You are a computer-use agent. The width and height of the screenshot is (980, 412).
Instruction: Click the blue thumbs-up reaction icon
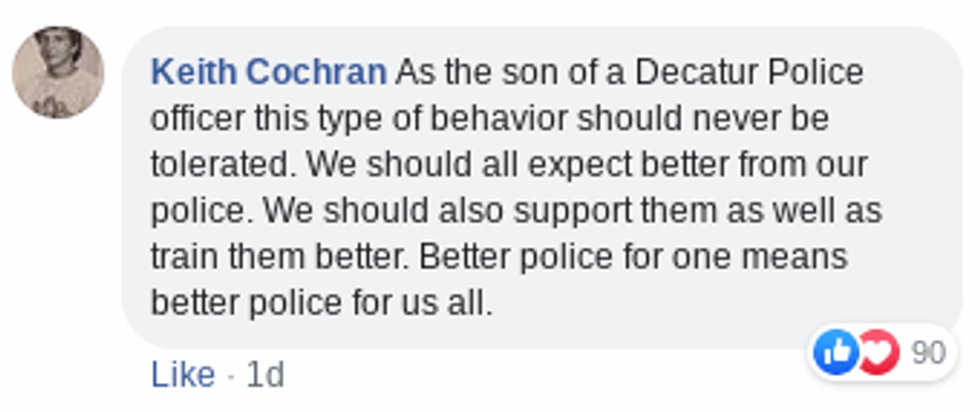point(835,352)
